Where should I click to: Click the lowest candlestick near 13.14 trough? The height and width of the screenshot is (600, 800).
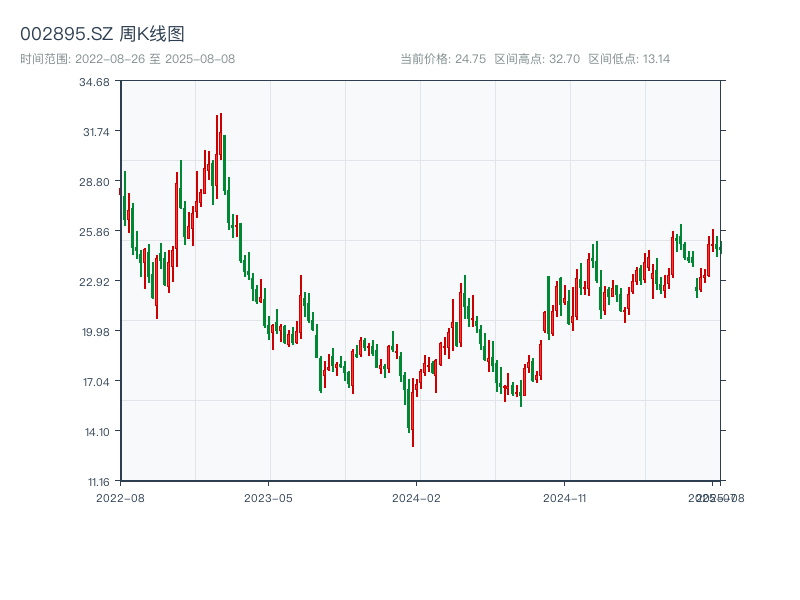[413, 412]
